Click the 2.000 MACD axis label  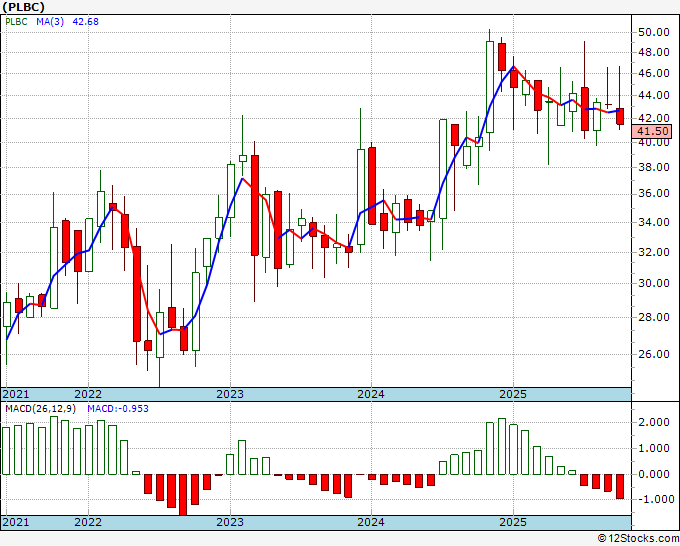(653, 422)
